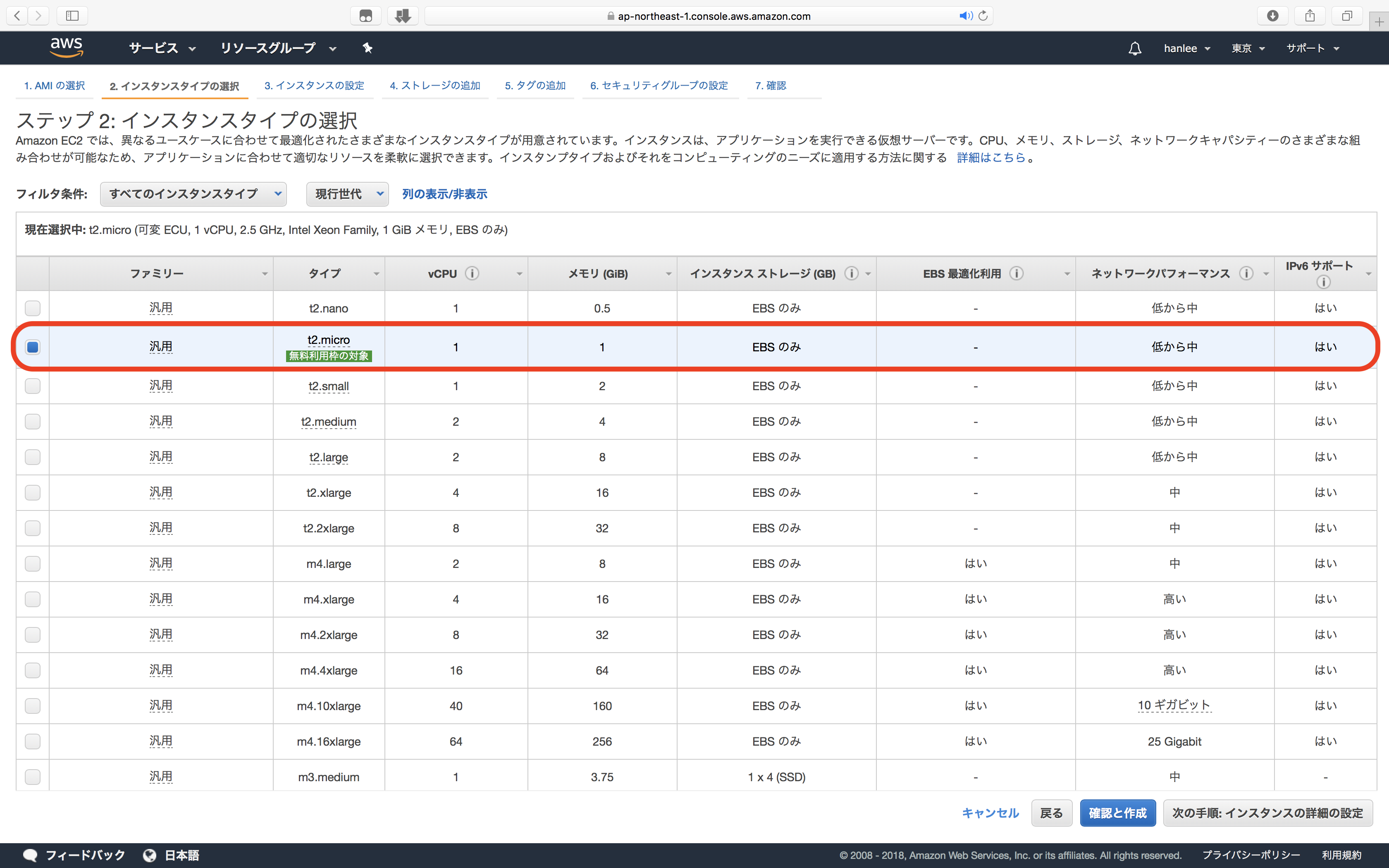This screenshot has height=868, width=1389.
Task: Click the 無料利用枠の対象 green badge
Action: [x=329, y=356]
